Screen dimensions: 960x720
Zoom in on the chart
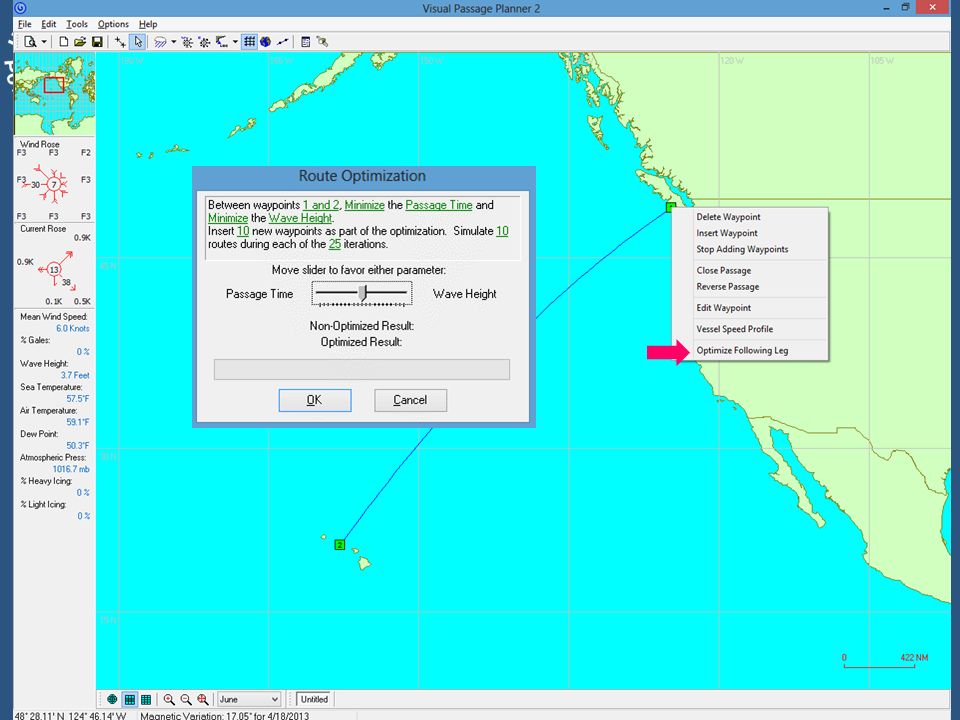click(169, 699)
